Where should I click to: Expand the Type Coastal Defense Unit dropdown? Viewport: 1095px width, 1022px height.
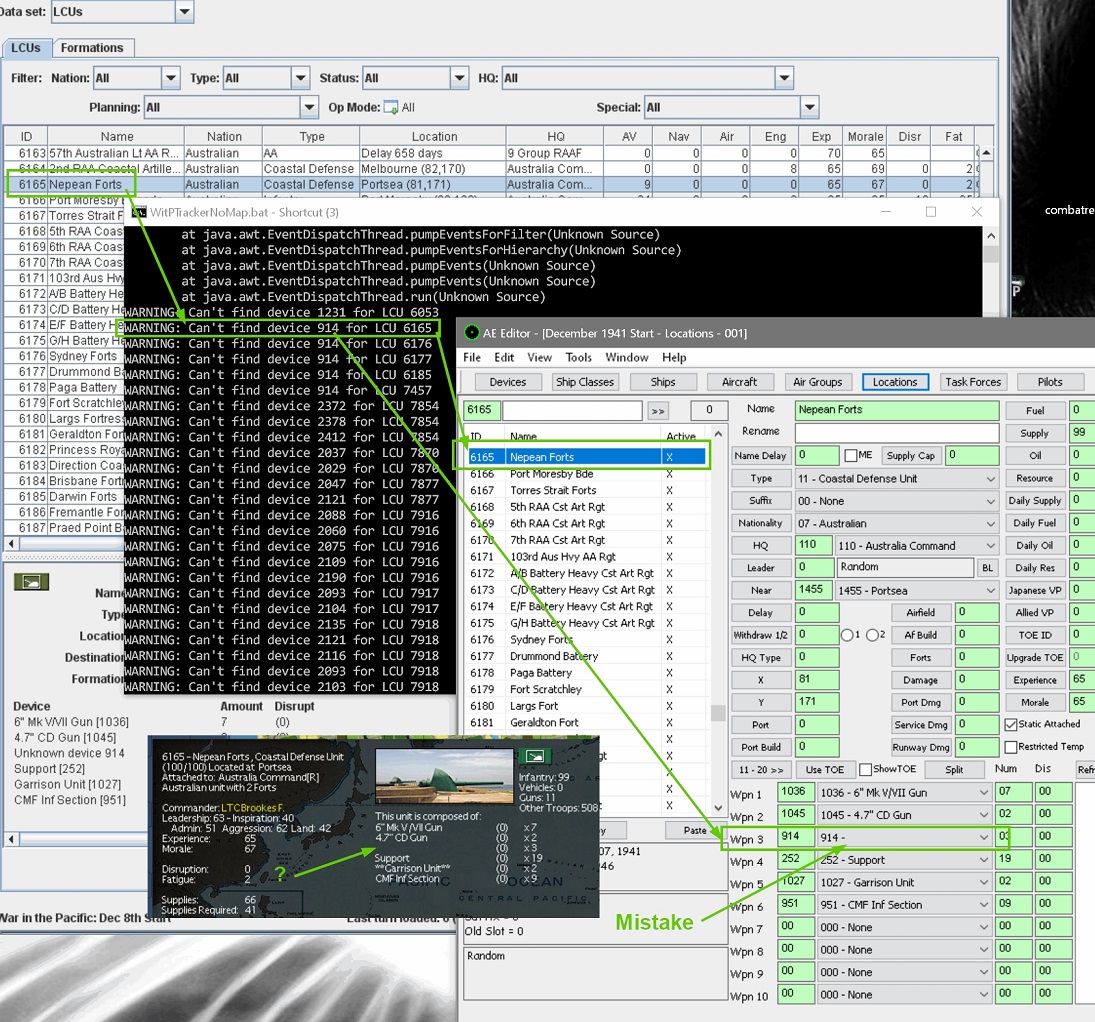pyautogui.click(x=990, y=479)
